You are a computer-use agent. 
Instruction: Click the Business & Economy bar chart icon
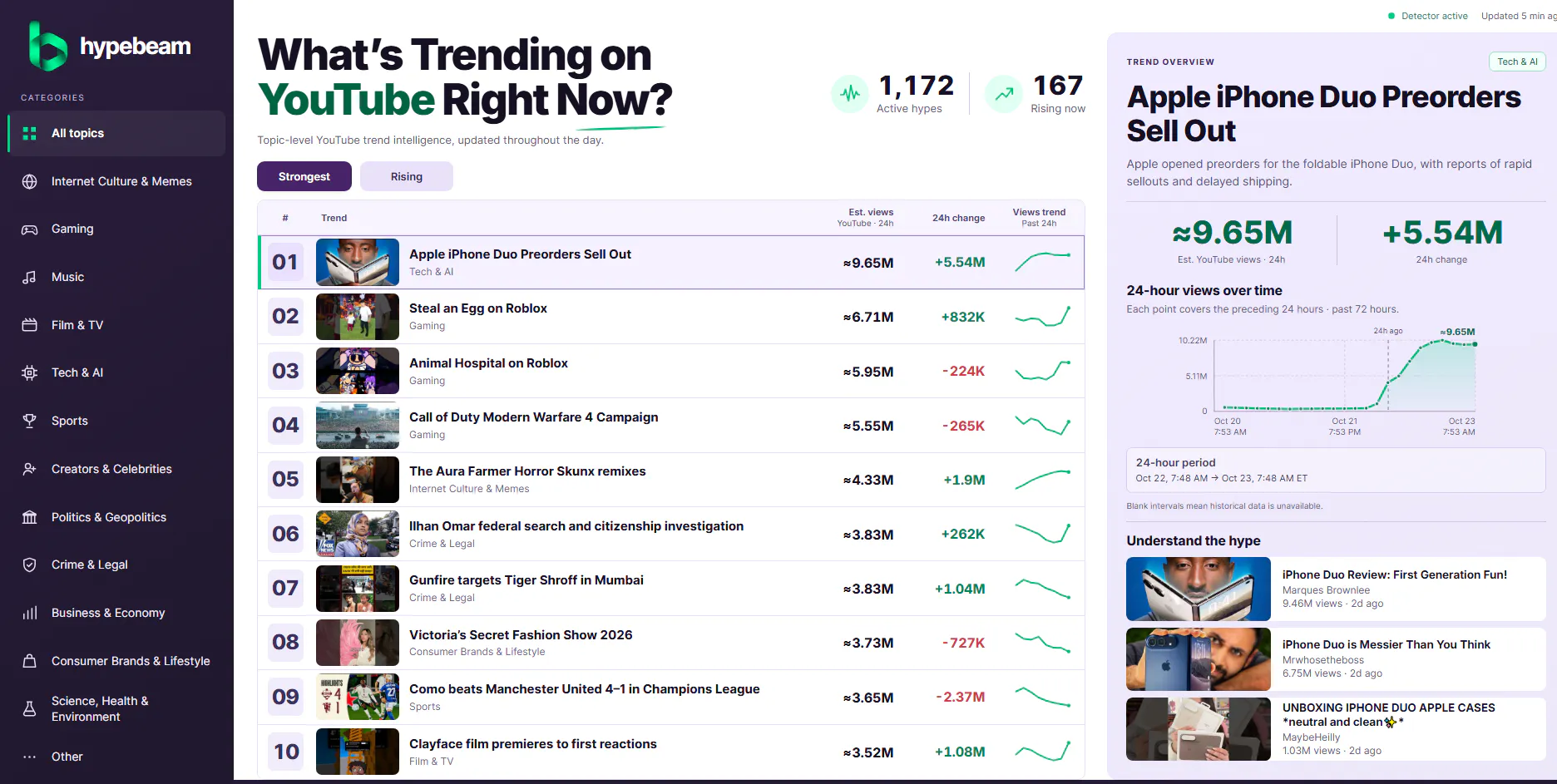pos(30,613)
